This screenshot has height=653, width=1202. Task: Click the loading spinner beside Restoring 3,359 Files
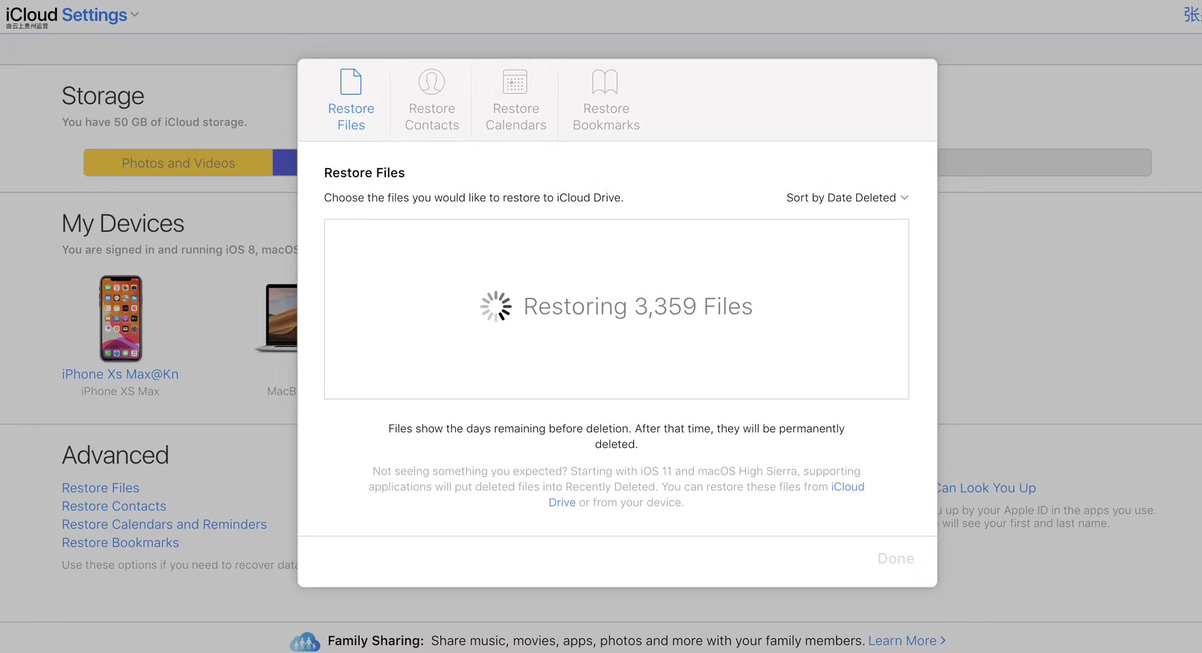point(496,307)
